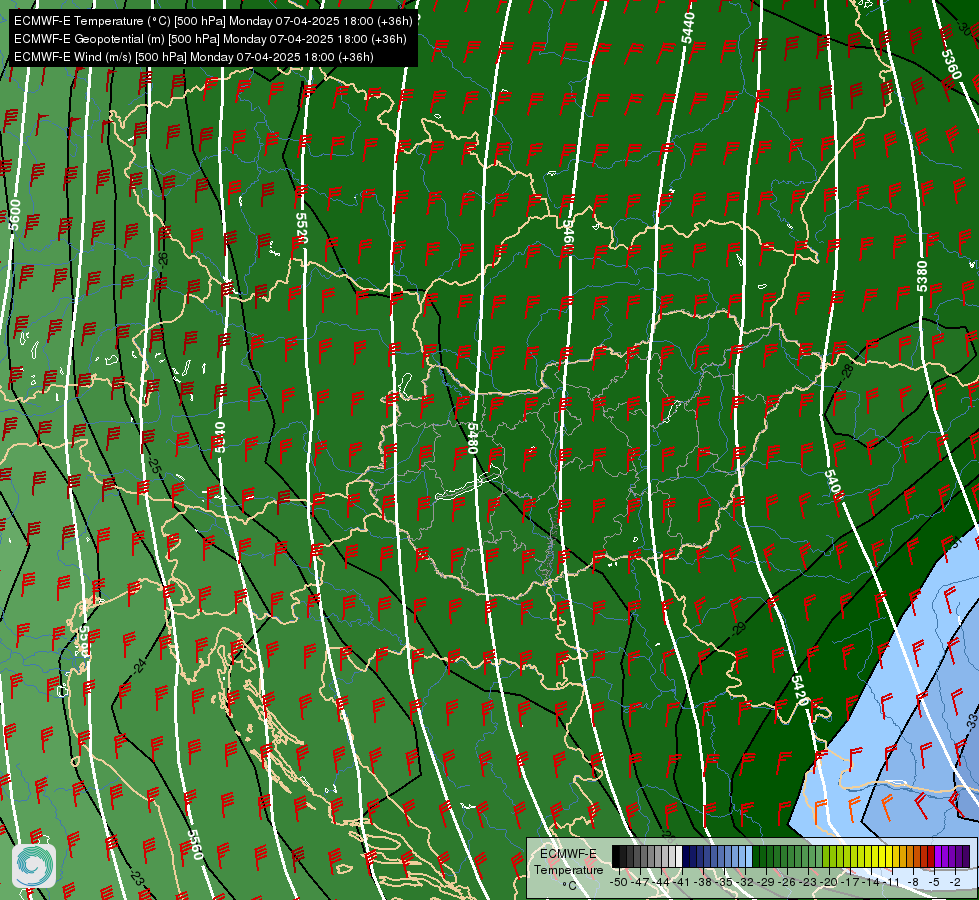This screenshot has width=979, height=900.
Task: Click the 5600 geopotential contour label
Action: coord(15,215)
